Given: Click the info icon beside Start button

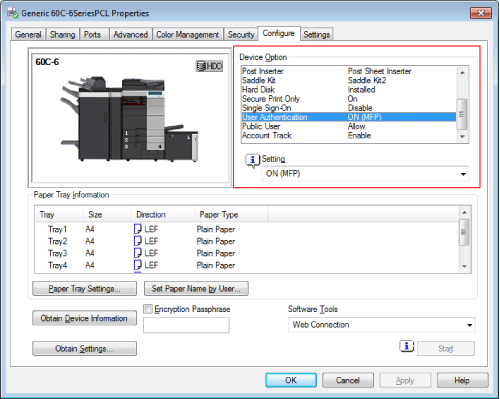Looking at the screenshot, I should coord(406,346).
